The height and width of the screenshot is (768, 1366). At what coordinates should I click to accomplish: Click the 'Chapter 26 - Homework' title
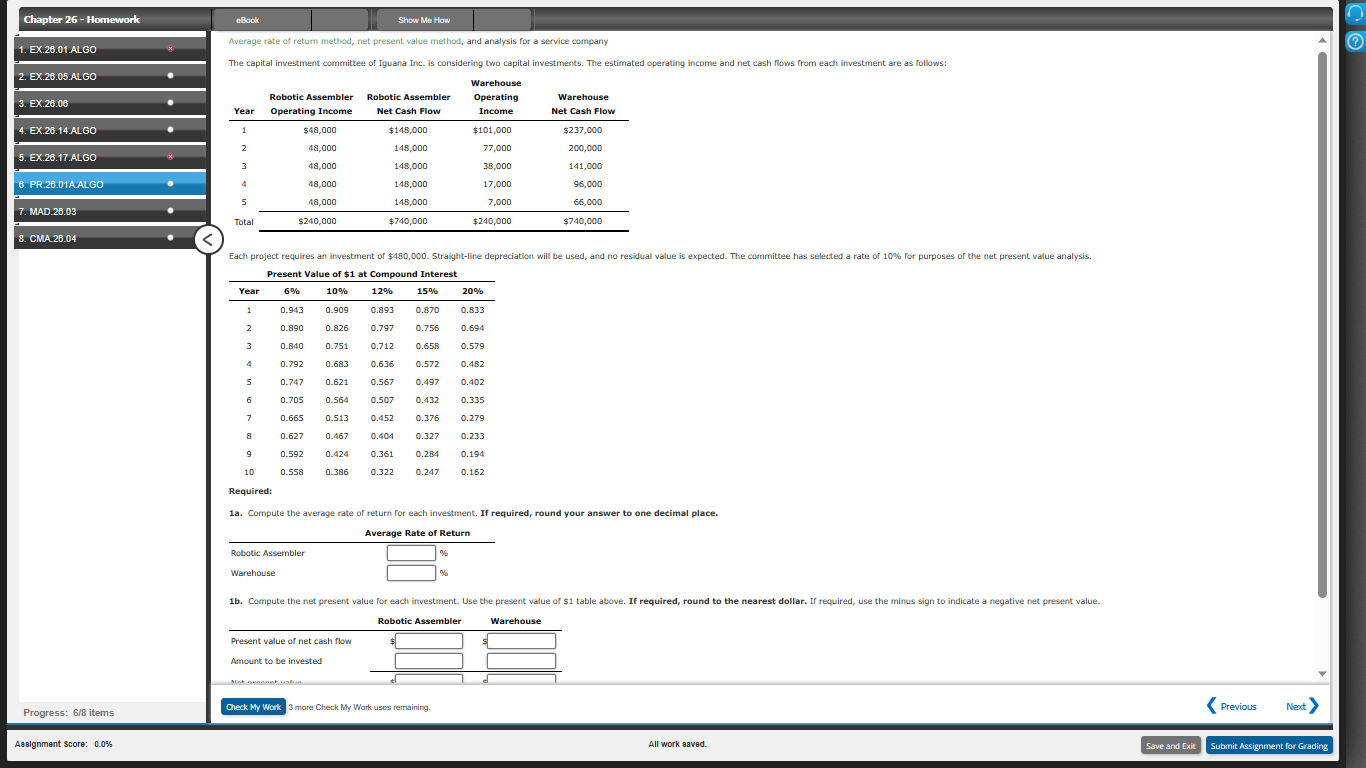tap(82, 19)
